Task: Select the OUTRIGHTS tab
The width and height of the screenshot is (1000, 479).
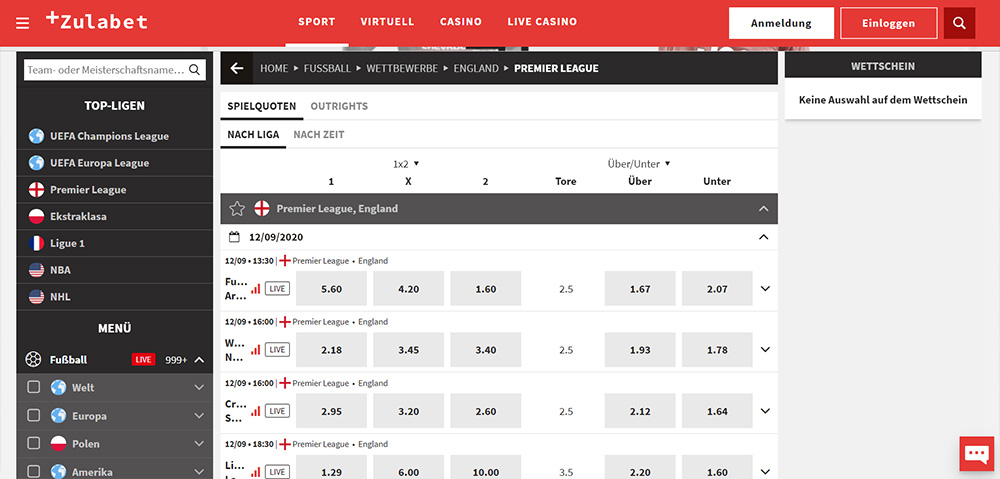Action: pyautogui.click(x=339, y=107)
